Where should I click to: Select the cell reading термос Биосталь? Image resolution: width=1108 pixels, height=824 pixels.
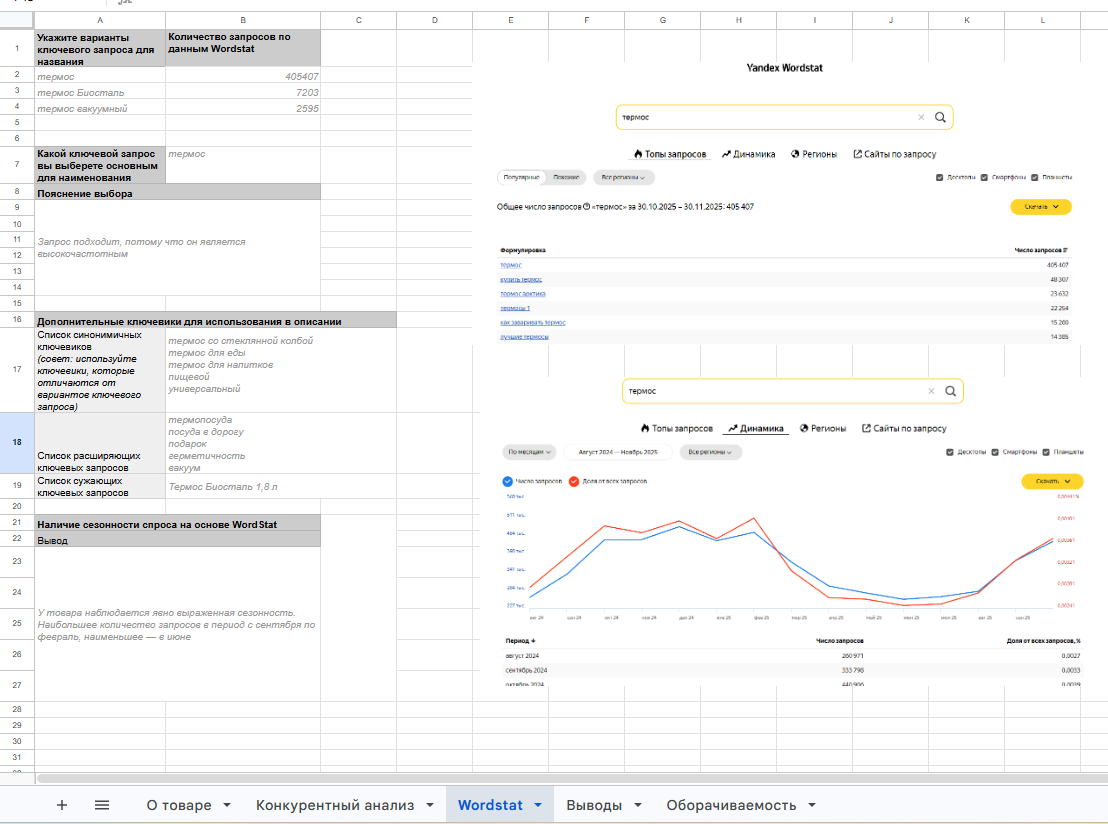pyautogui.click(x=100, y=92)
